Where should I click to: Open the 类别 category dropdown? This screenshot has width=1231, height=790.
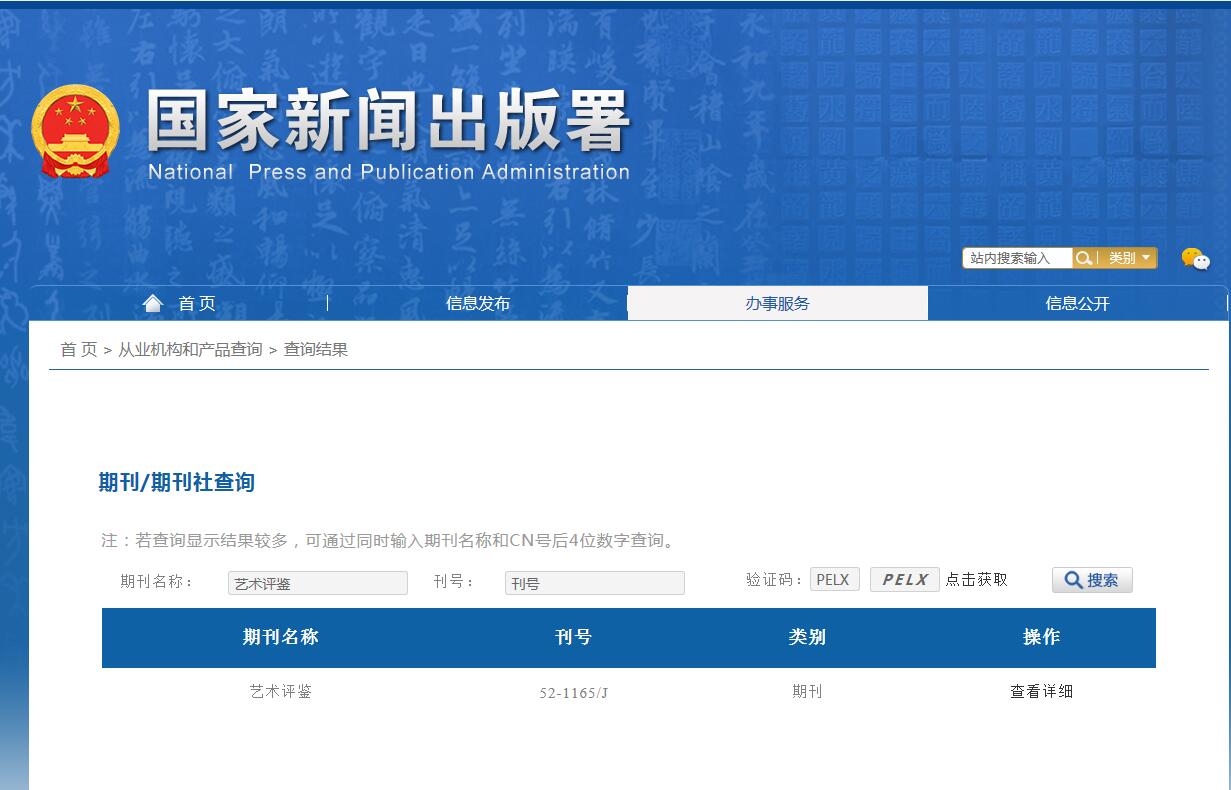1129,257
